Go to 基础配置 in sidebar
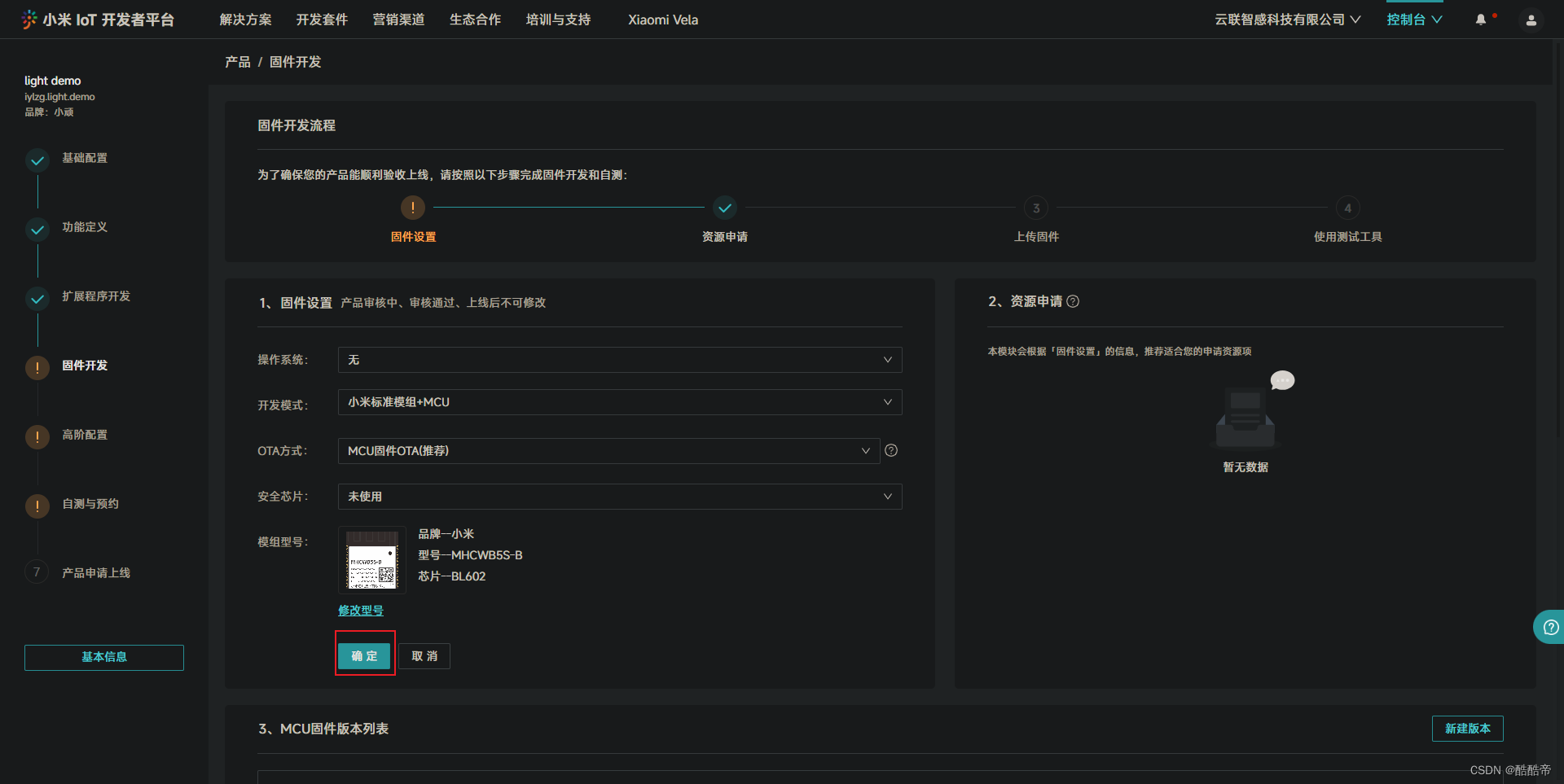Viewport: 1564px width, 784px height. 85,158
